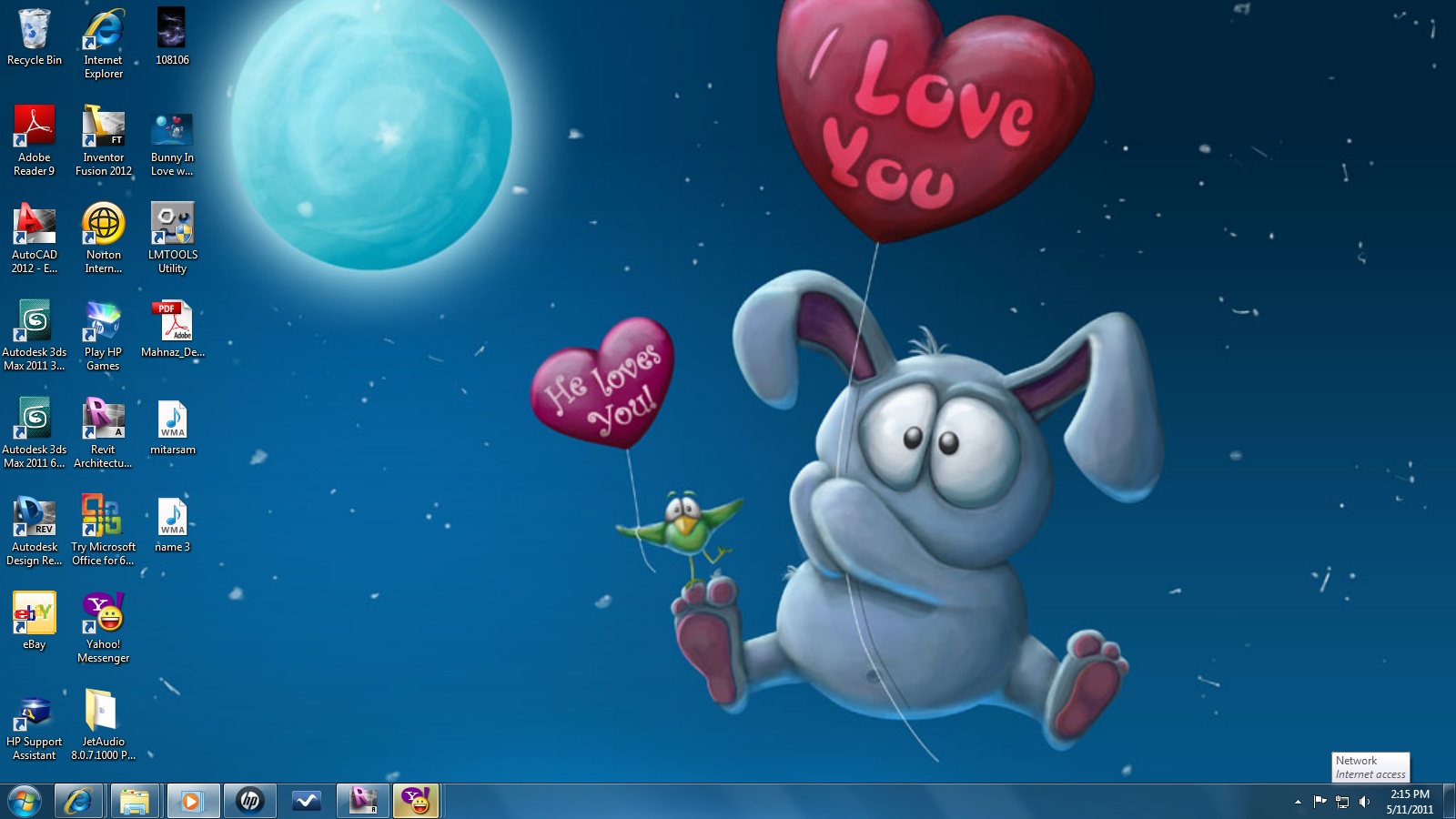Open the Windows Start menu

coord(24,802)
